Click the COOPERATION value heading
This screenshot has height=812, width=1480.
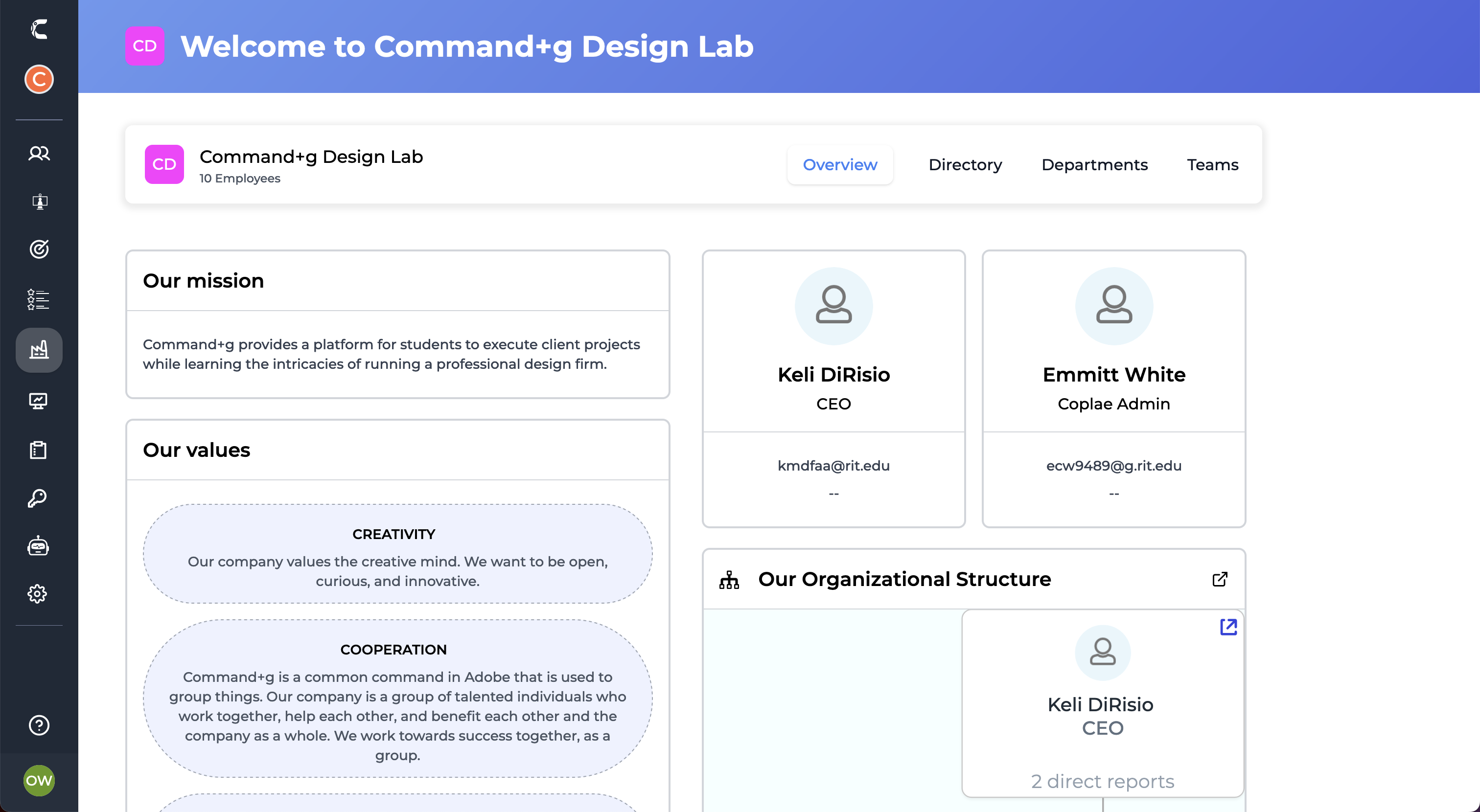pos(393,650)
